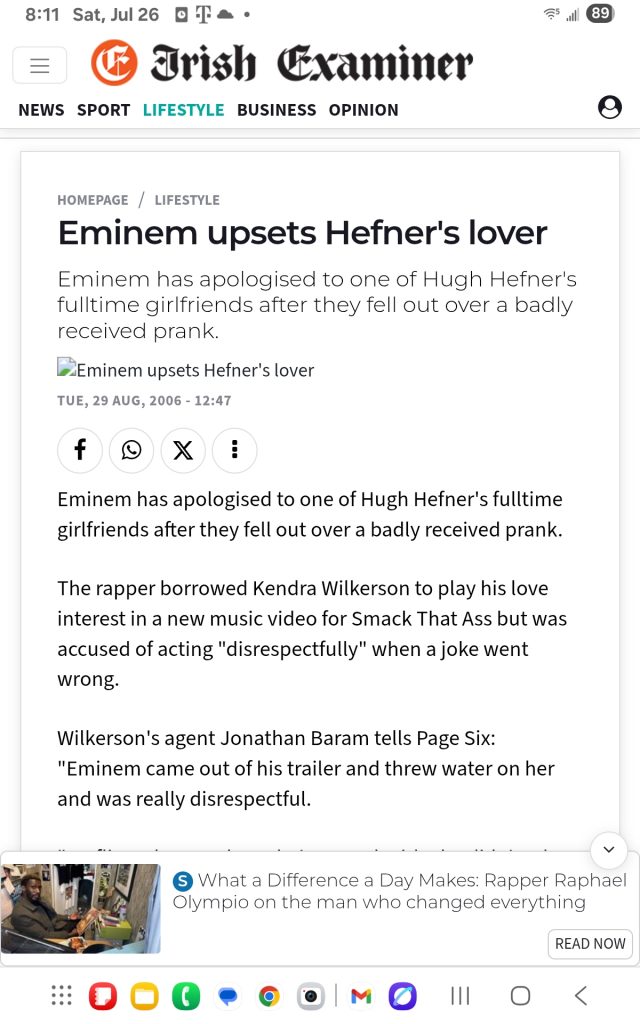This screenshot has width=640, height=1024.
Task: Navigate to the Business section
Action: point(276,110)
